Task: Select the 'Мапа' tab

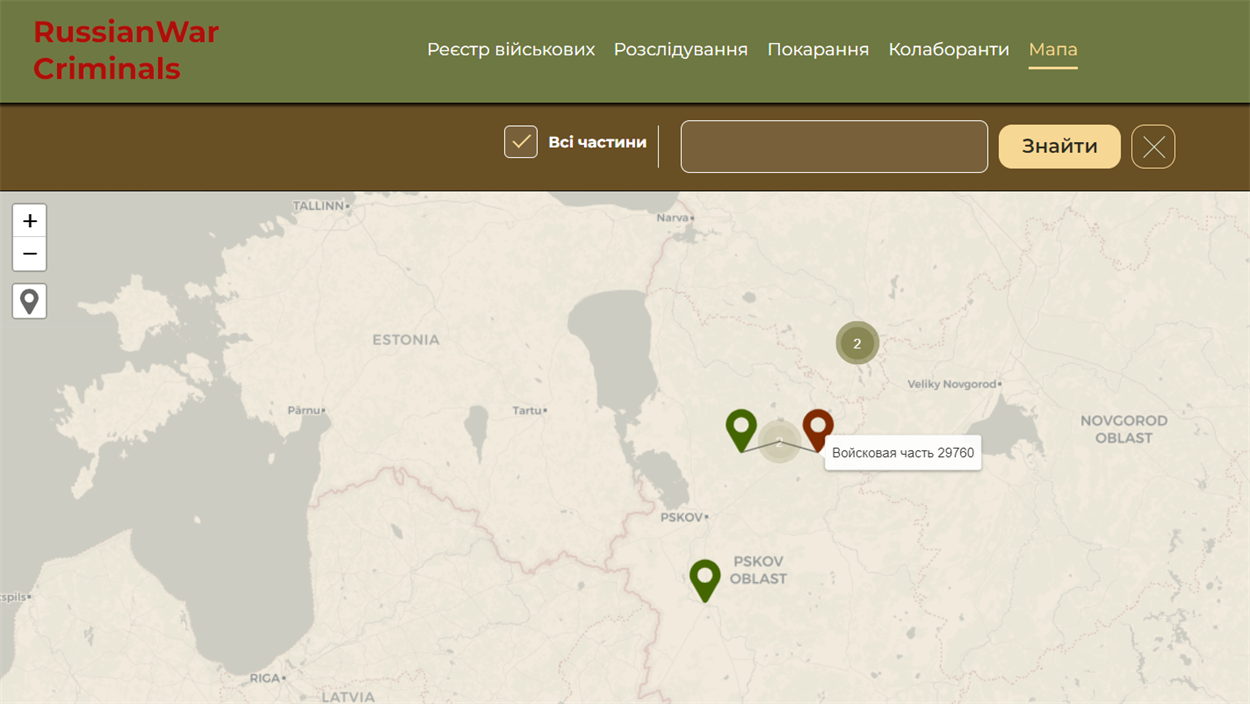Action: [1053, 49]
